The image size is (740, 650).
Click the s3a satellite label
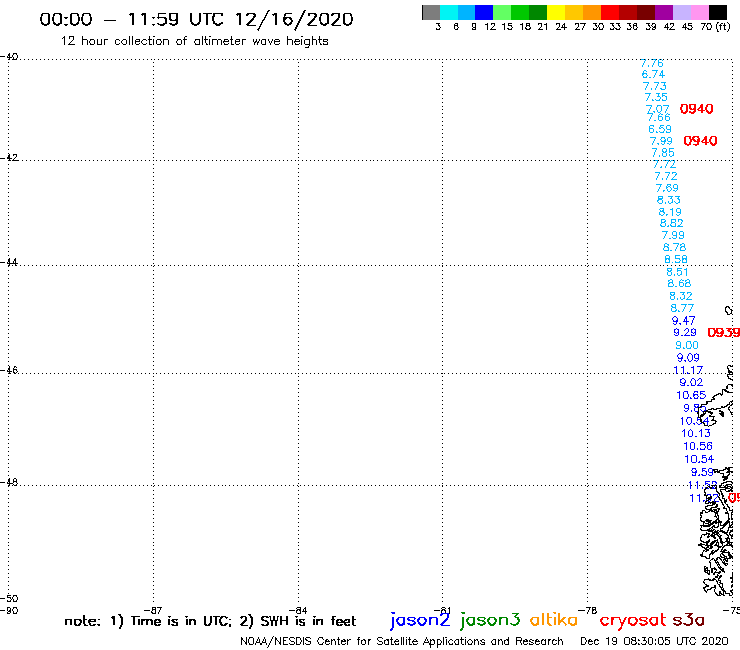click(x=688, y=620)
